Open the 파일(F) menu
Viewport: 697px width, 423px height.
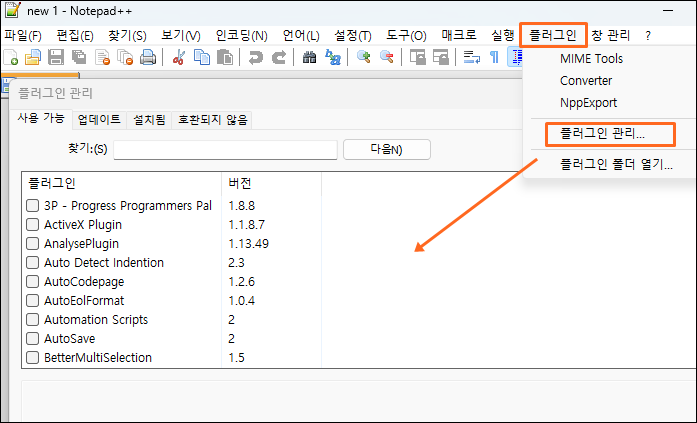[x=23, y=36]
